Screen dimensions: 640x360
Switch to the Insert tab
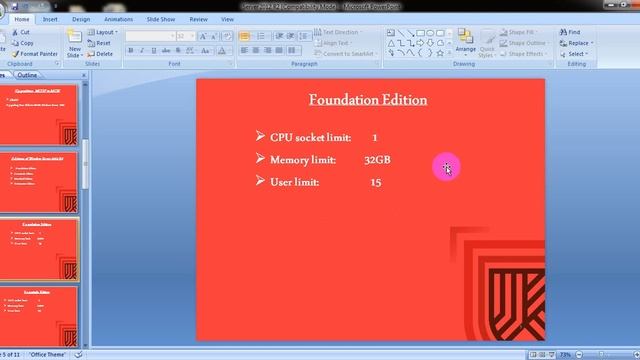click(50, 19)
